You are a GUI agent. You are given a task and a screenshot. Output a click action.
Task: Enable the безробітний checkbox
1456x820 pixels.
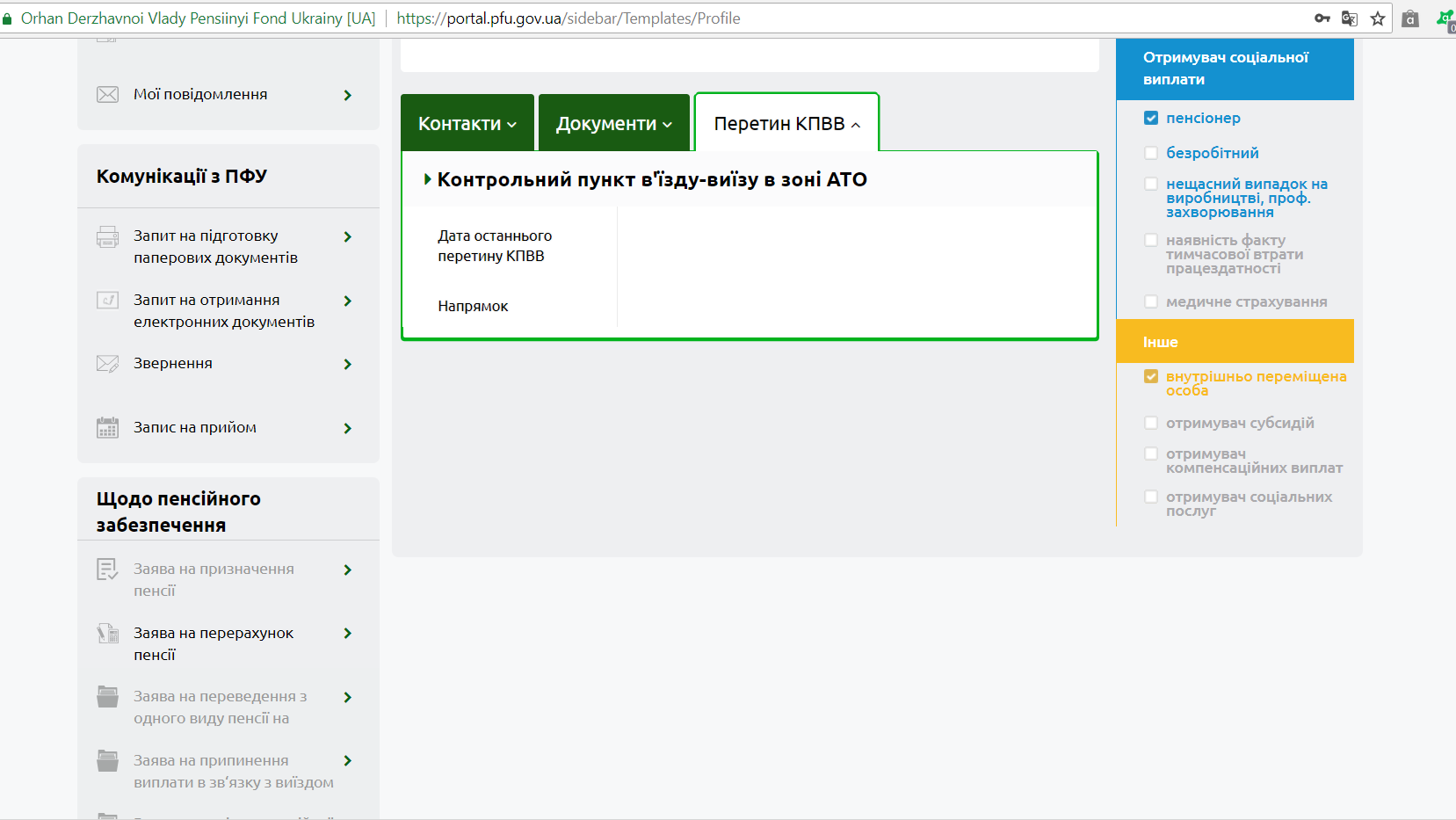pyautogui.click(x=1151, y=153)
